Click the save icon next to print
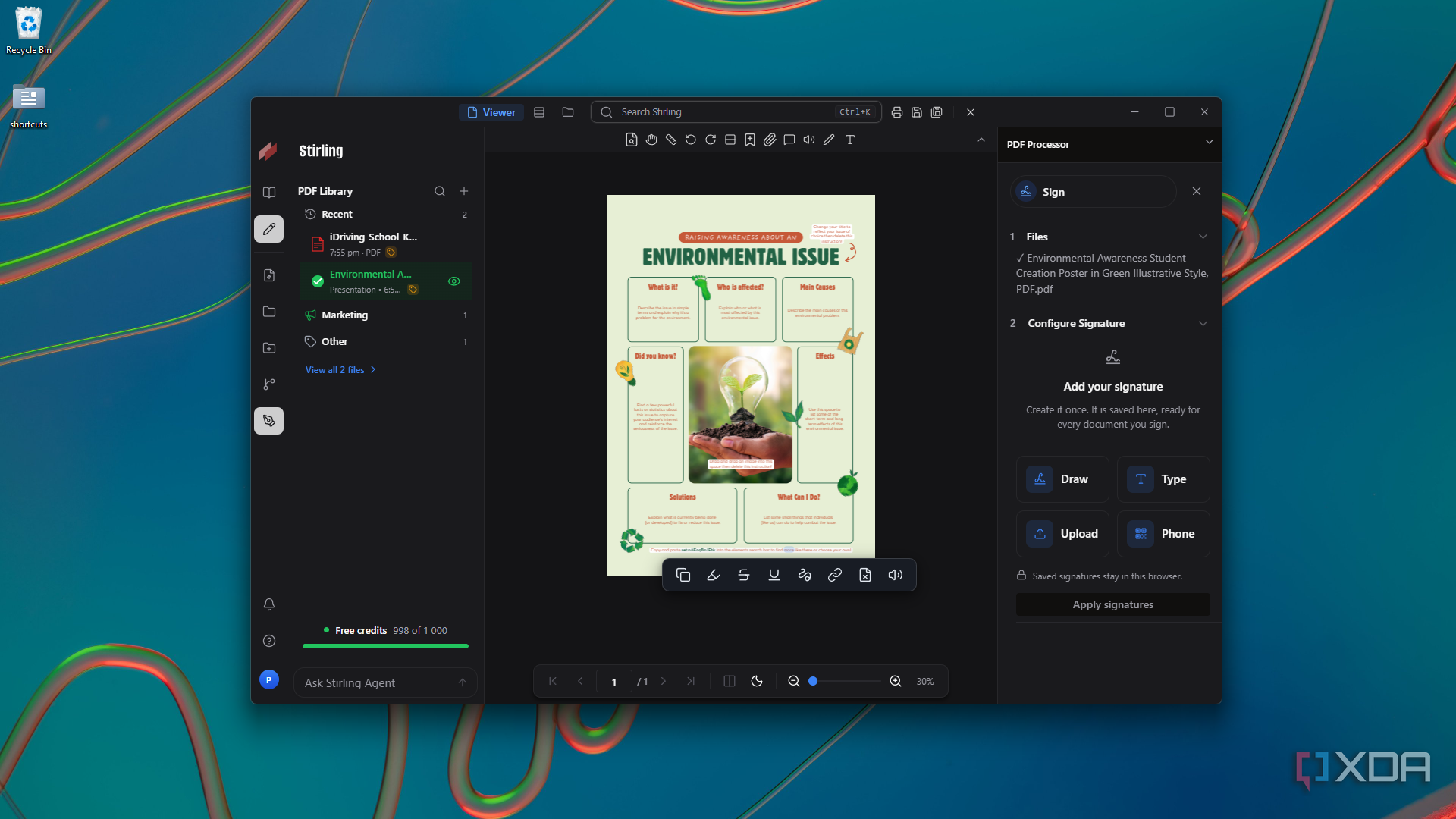 point(917,112)
